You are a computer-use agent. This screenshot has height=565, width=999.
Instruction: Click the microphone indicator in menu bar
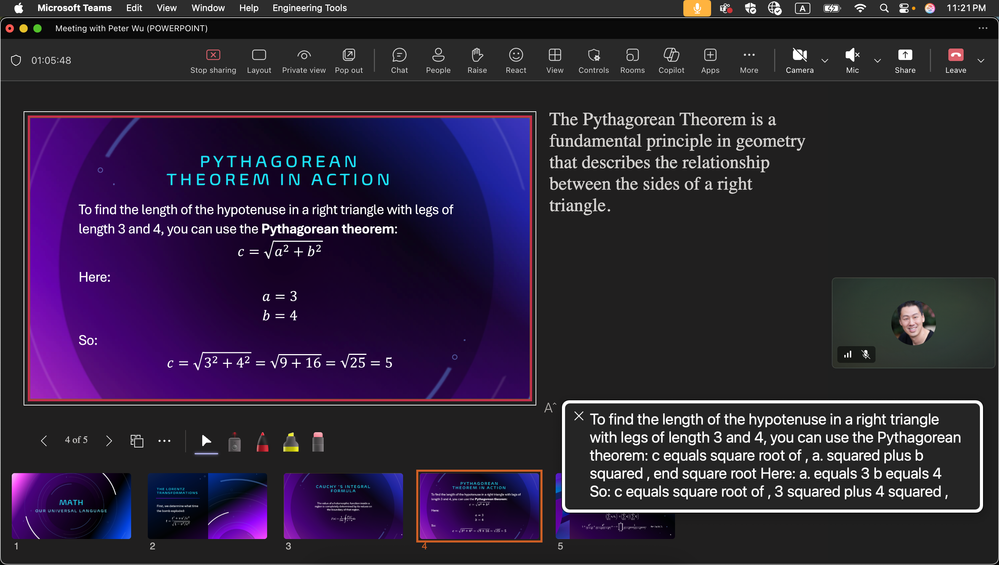[697, 8]
